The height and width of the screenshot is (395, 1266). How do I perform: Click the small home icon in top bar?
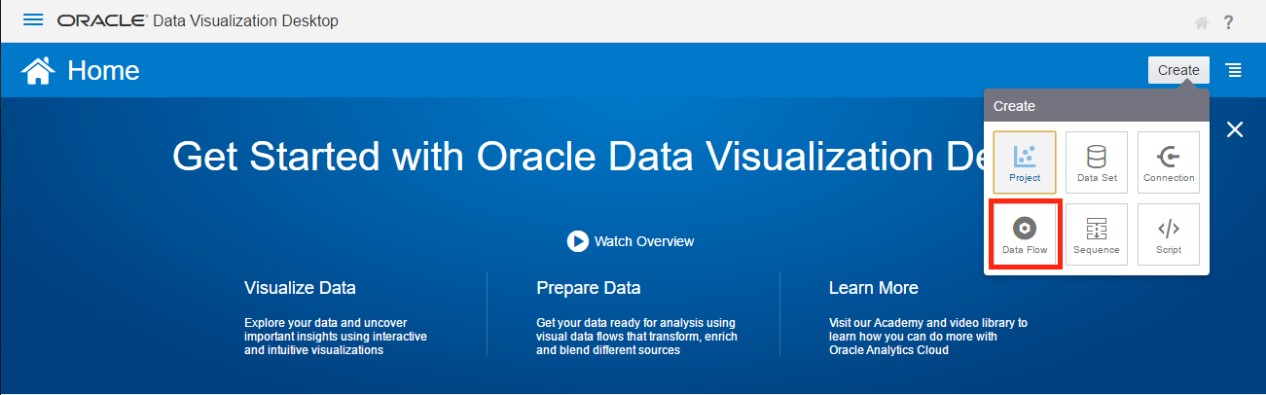[1201, 22]
